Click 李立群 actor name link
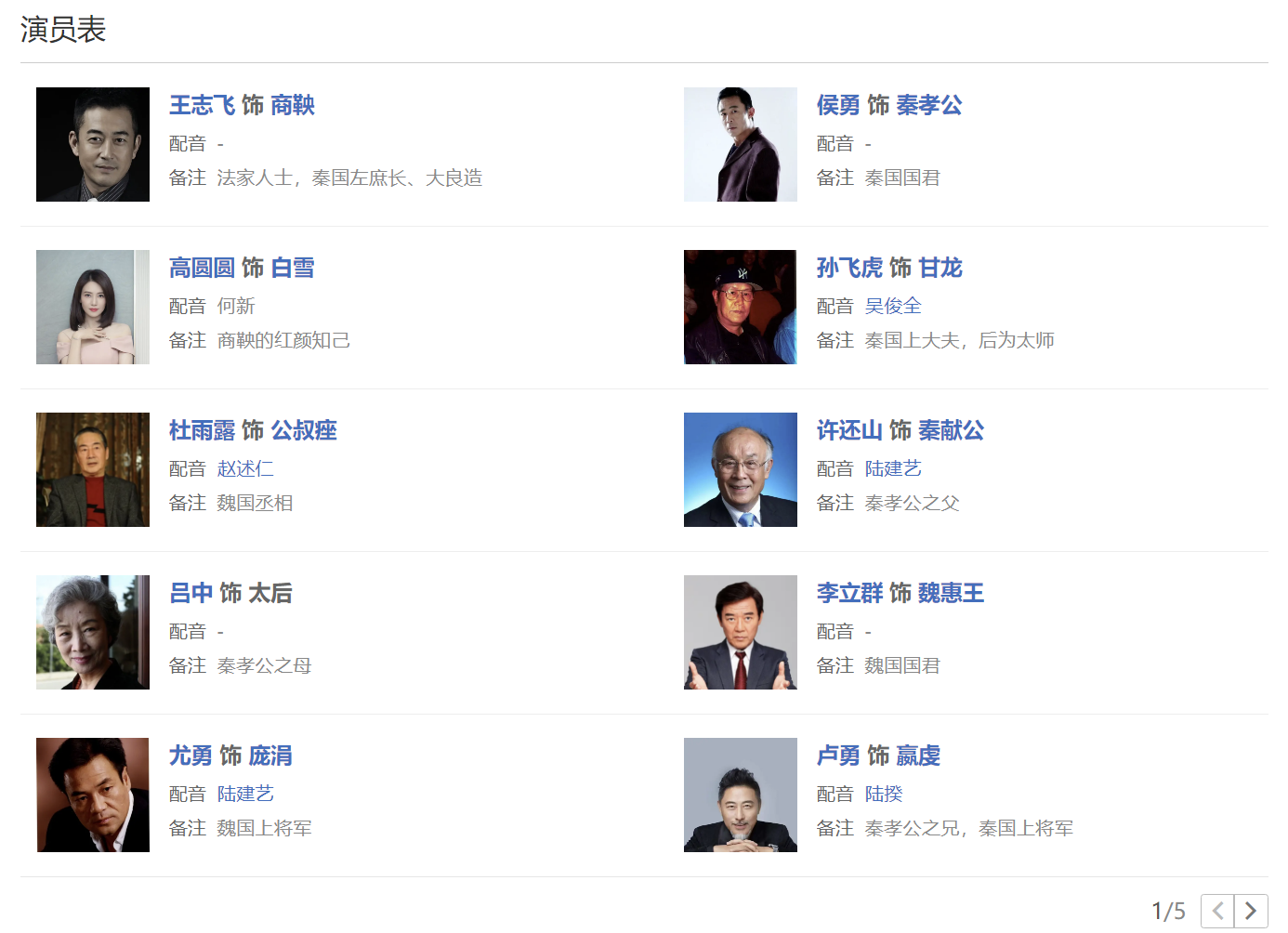The image size is (1288, 933). (x=849, y=594)
